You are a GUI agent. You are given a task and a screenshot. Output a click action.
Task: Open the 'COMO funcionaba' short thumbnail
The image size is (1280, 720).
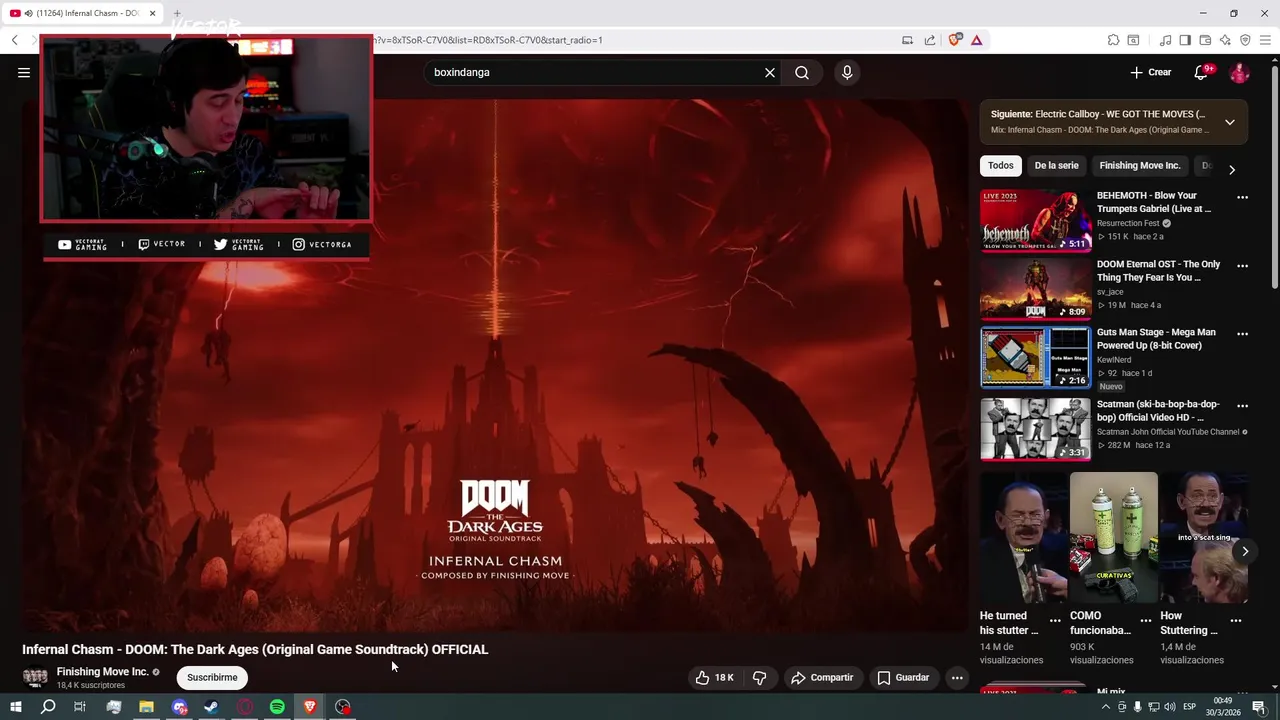pyautogui.click(x=1113, y=538)
